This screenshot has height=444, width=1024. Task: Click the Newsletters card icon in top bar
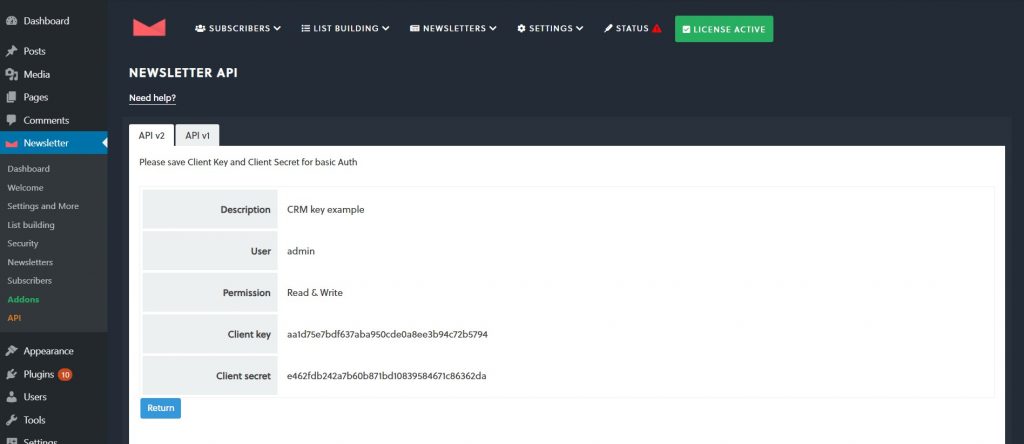coord(415,29)
